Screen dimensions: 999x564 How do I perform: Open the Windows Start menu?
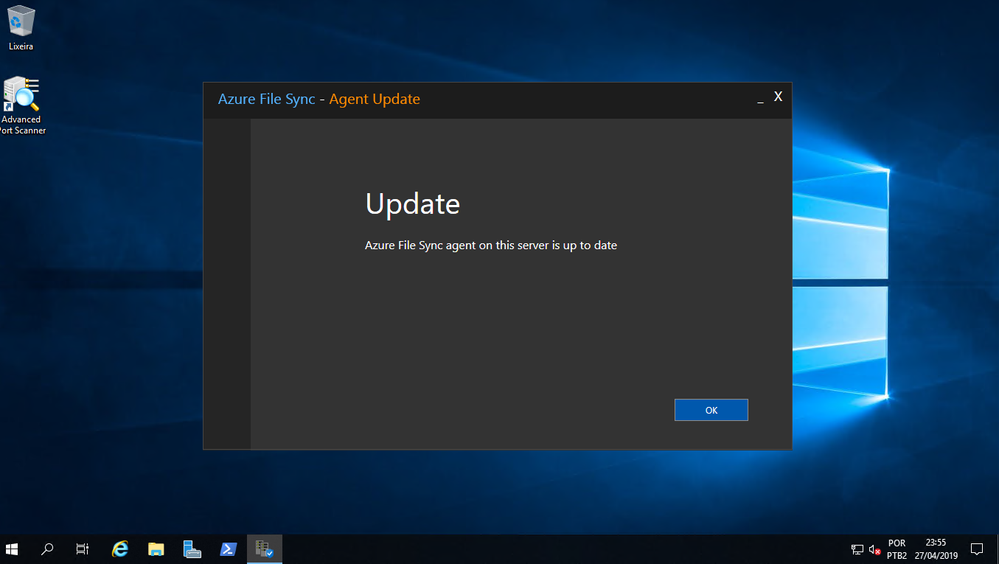tap(12, 549)
